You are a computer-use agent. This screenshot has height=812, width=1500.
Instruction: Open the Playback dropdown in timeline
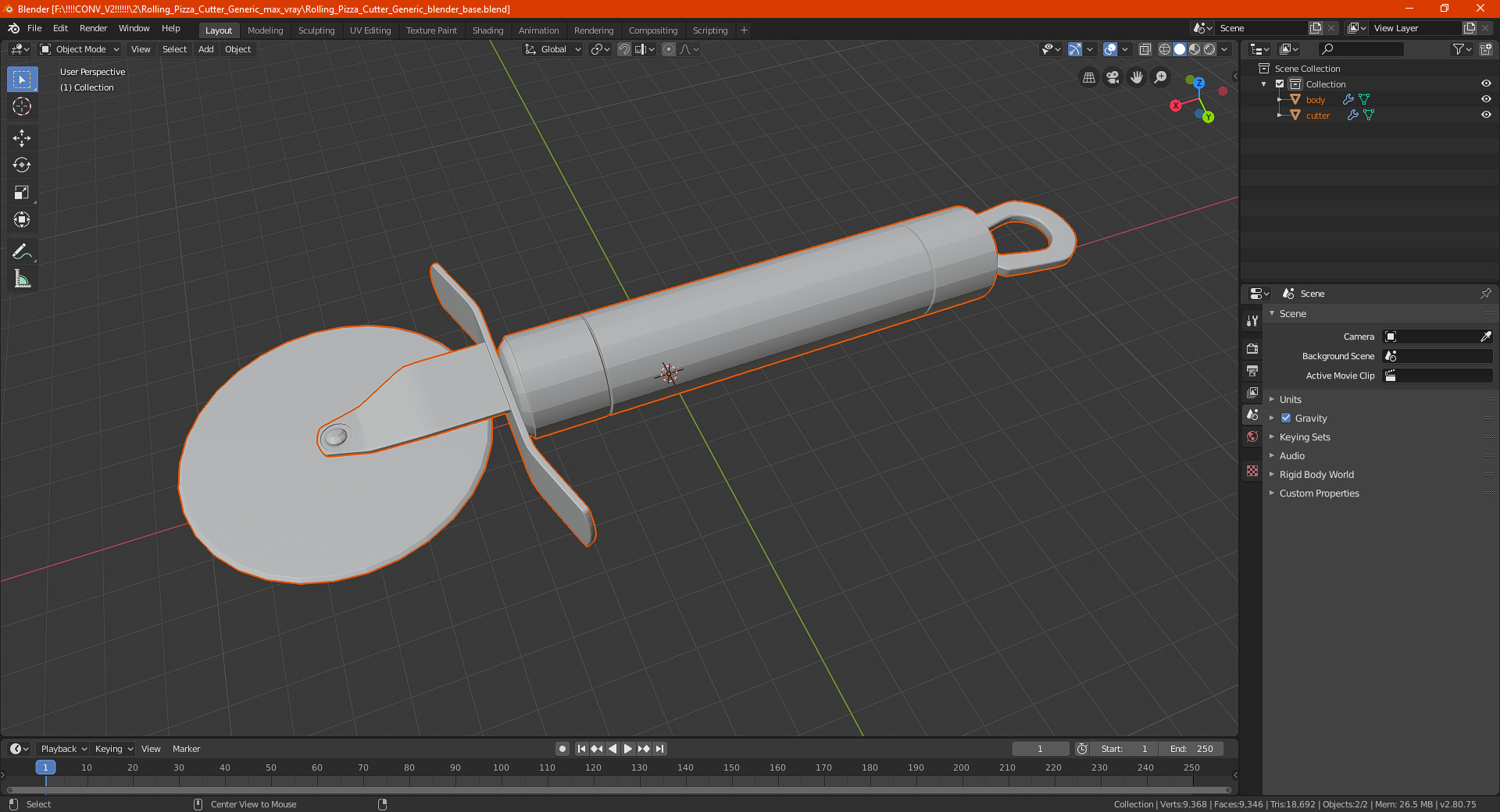point(63,749)
